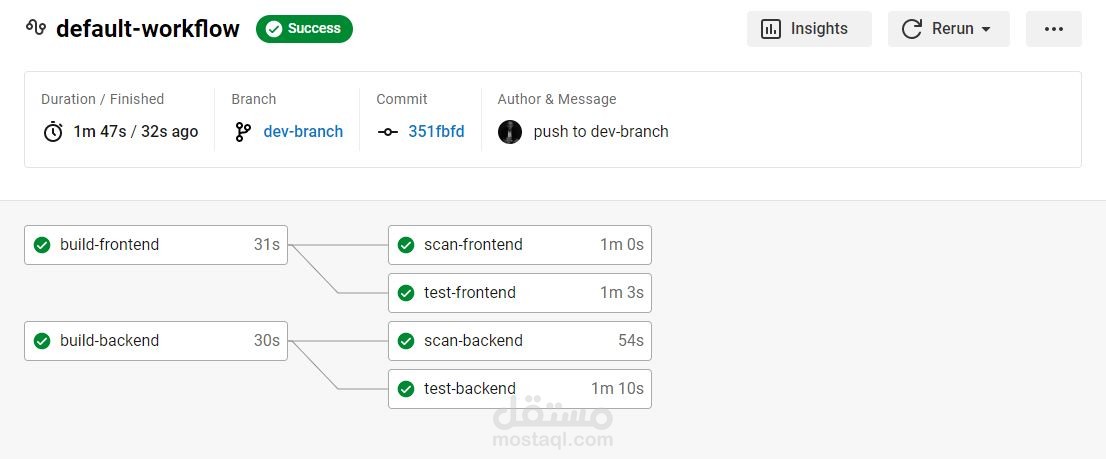Viewport: 1106px width, 459px height.
Task: Click the green Success status badge
Action: [304, 29]
